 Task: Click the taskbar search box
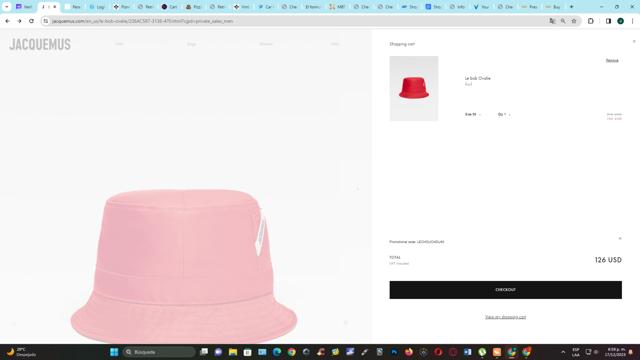159,352
